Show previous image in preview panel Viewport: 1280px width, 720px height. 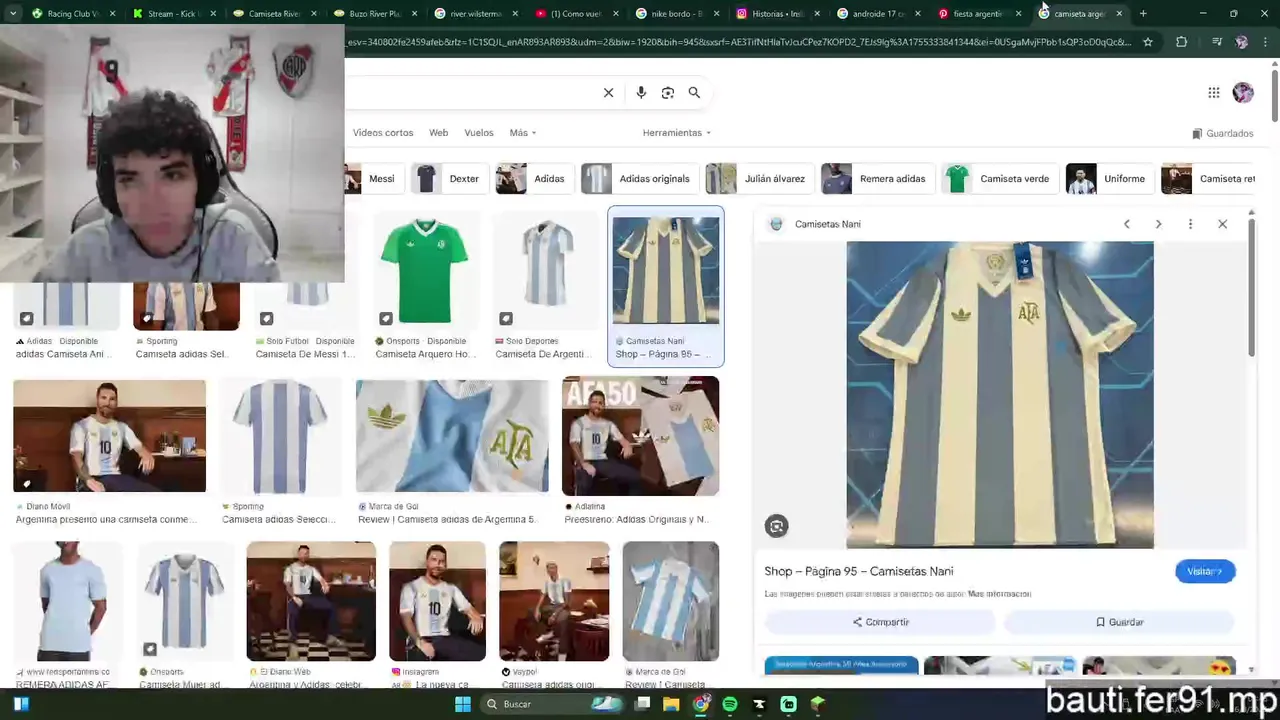(1127, 224)
